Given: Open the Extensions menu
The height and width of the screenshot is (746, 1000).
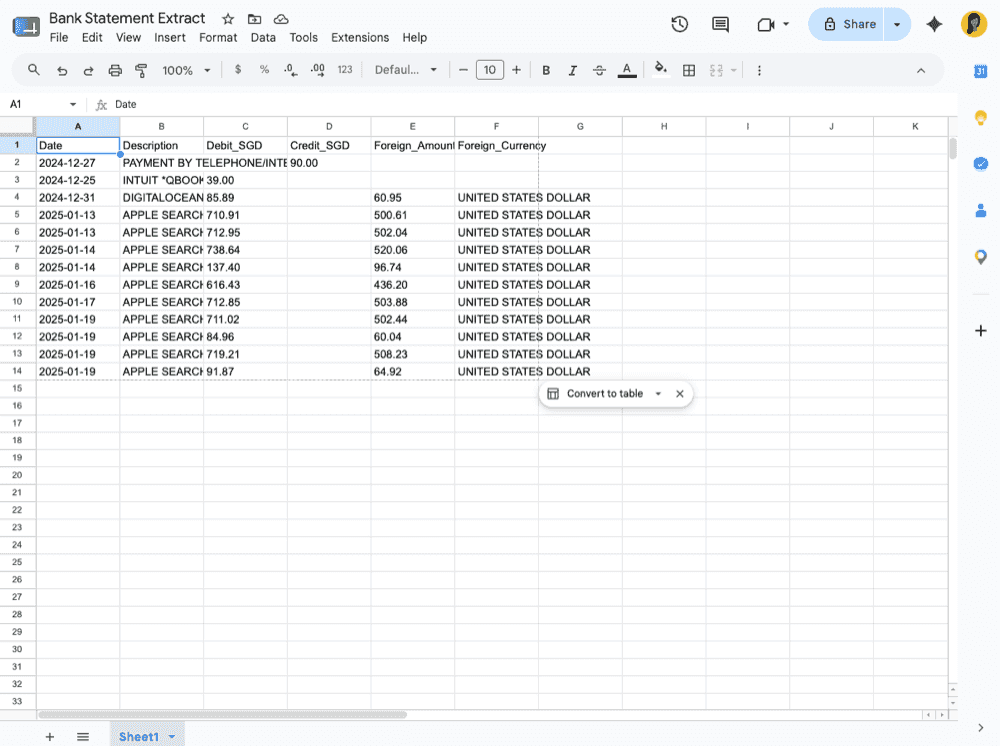Looking at the screenshot, I should click(360, 38).
